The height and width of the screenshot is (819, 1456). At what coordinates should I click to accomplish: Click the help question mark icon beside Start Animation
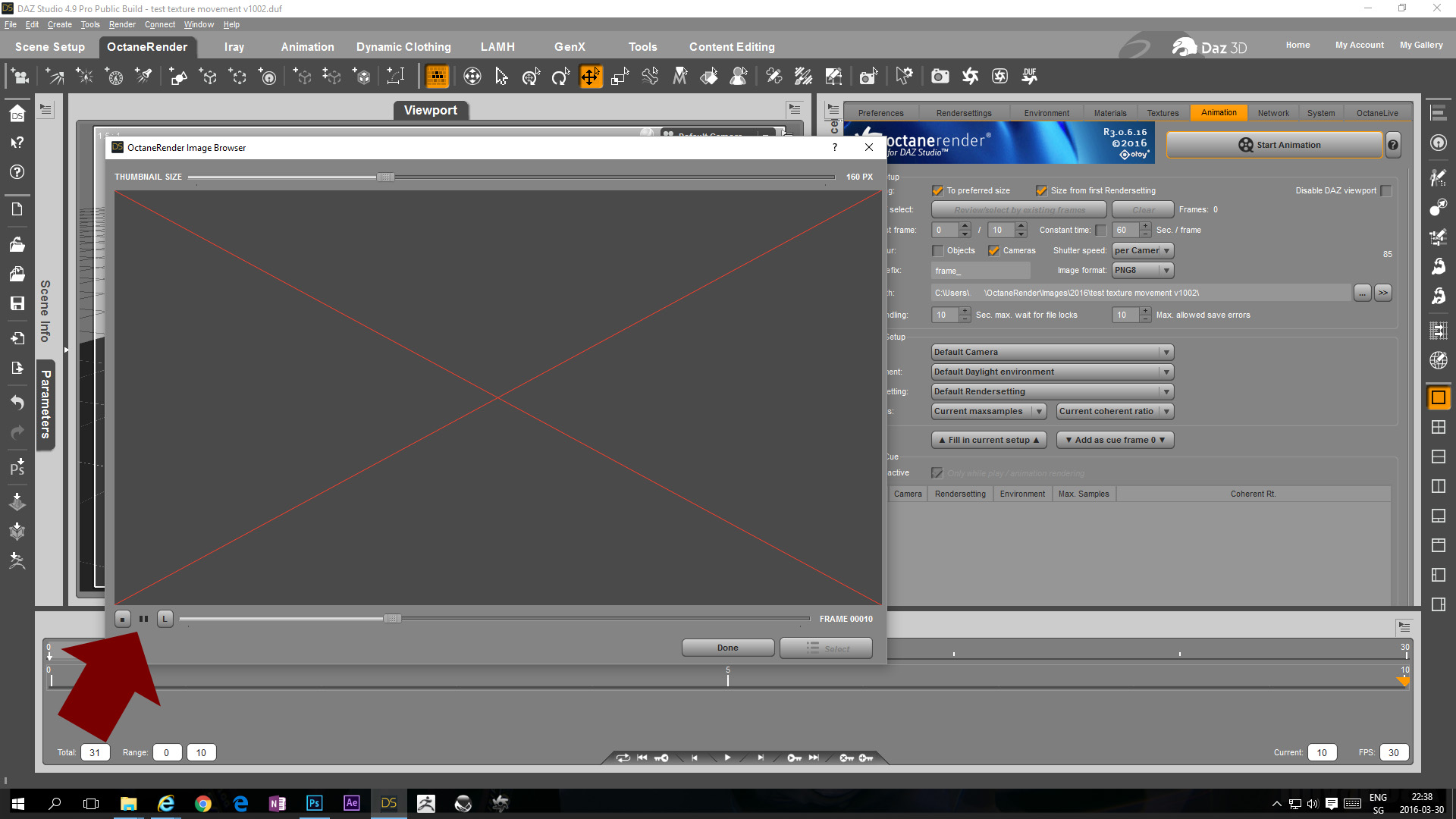tap(1392, 145)
